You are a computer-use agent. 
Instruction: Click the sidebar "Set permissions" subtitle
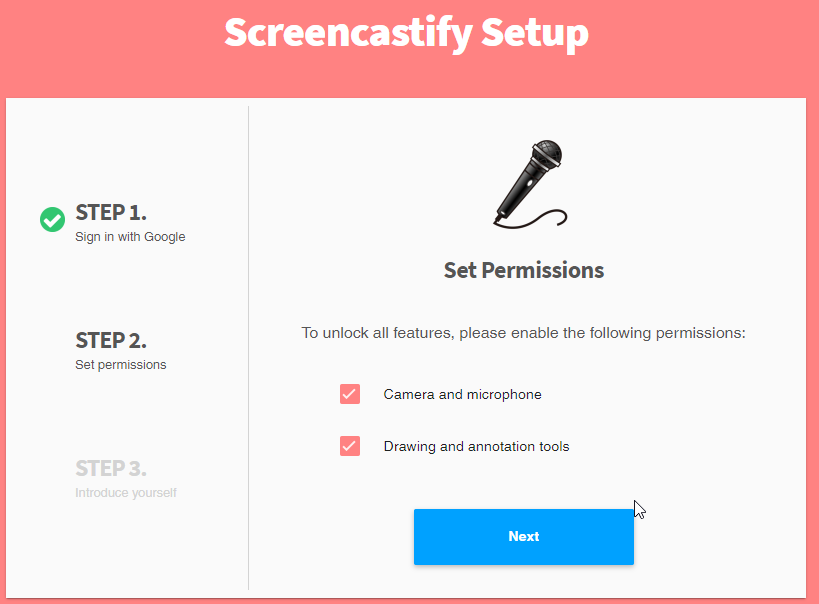[121, 365]
